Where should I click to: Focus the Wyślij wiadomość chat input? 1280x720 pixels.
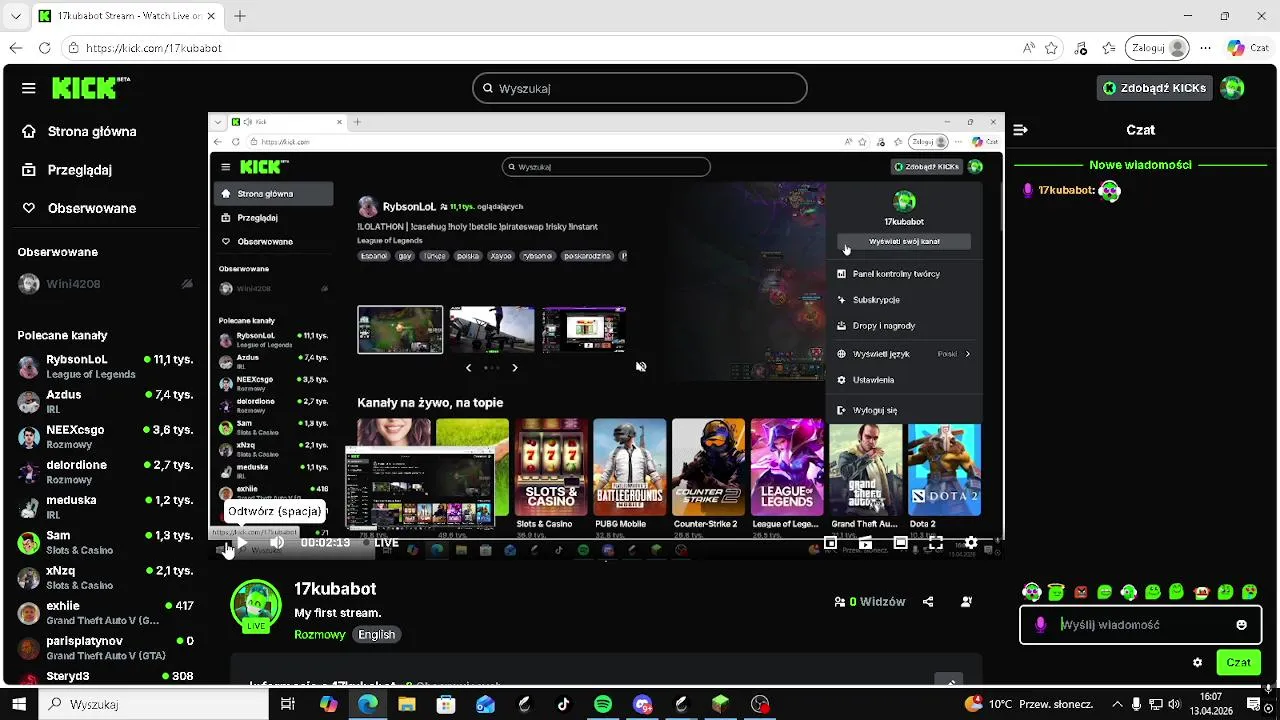[1140, 625]
